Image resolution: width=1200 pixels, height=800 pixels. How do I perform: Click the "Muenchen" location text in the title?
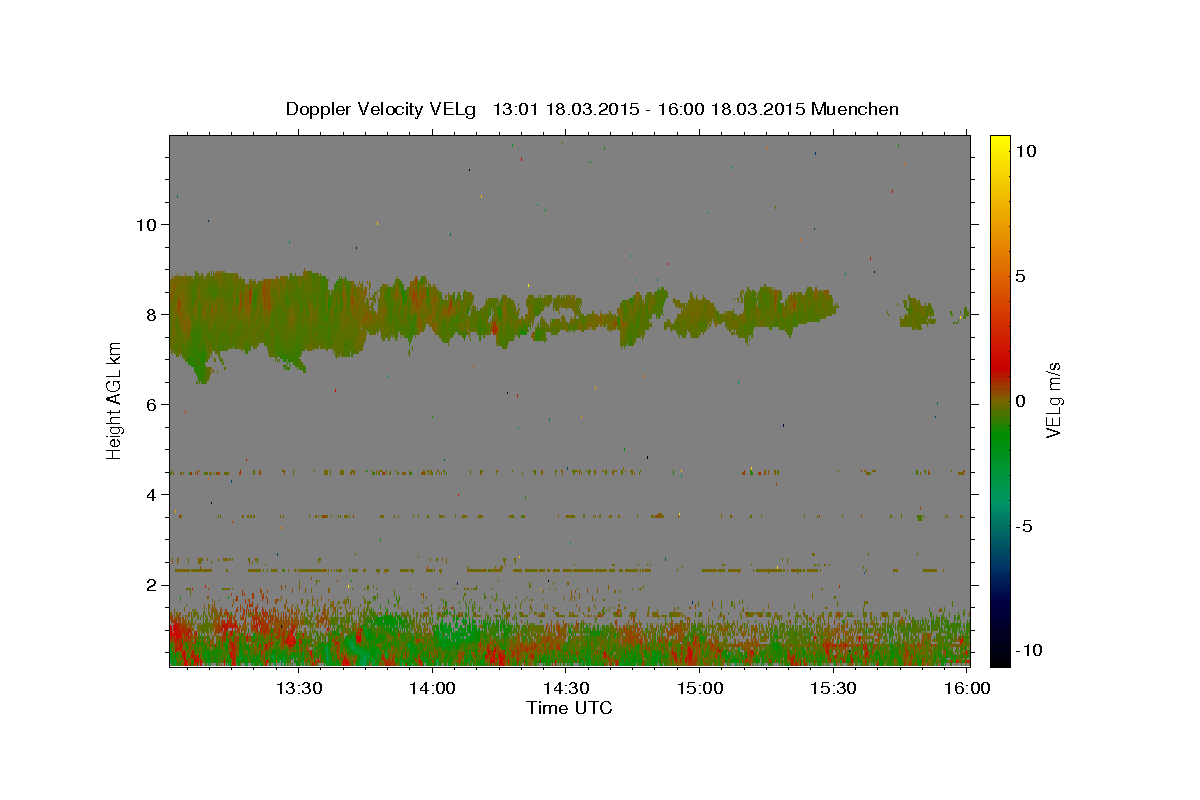pos(855,109)
